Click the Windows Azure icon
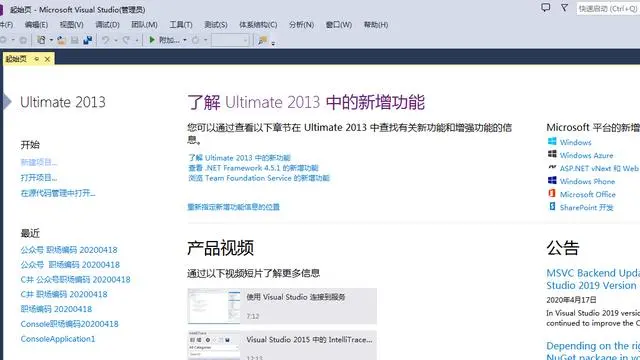Image resolution: width=640 pixels, height=360 pixels. point(552,154)
